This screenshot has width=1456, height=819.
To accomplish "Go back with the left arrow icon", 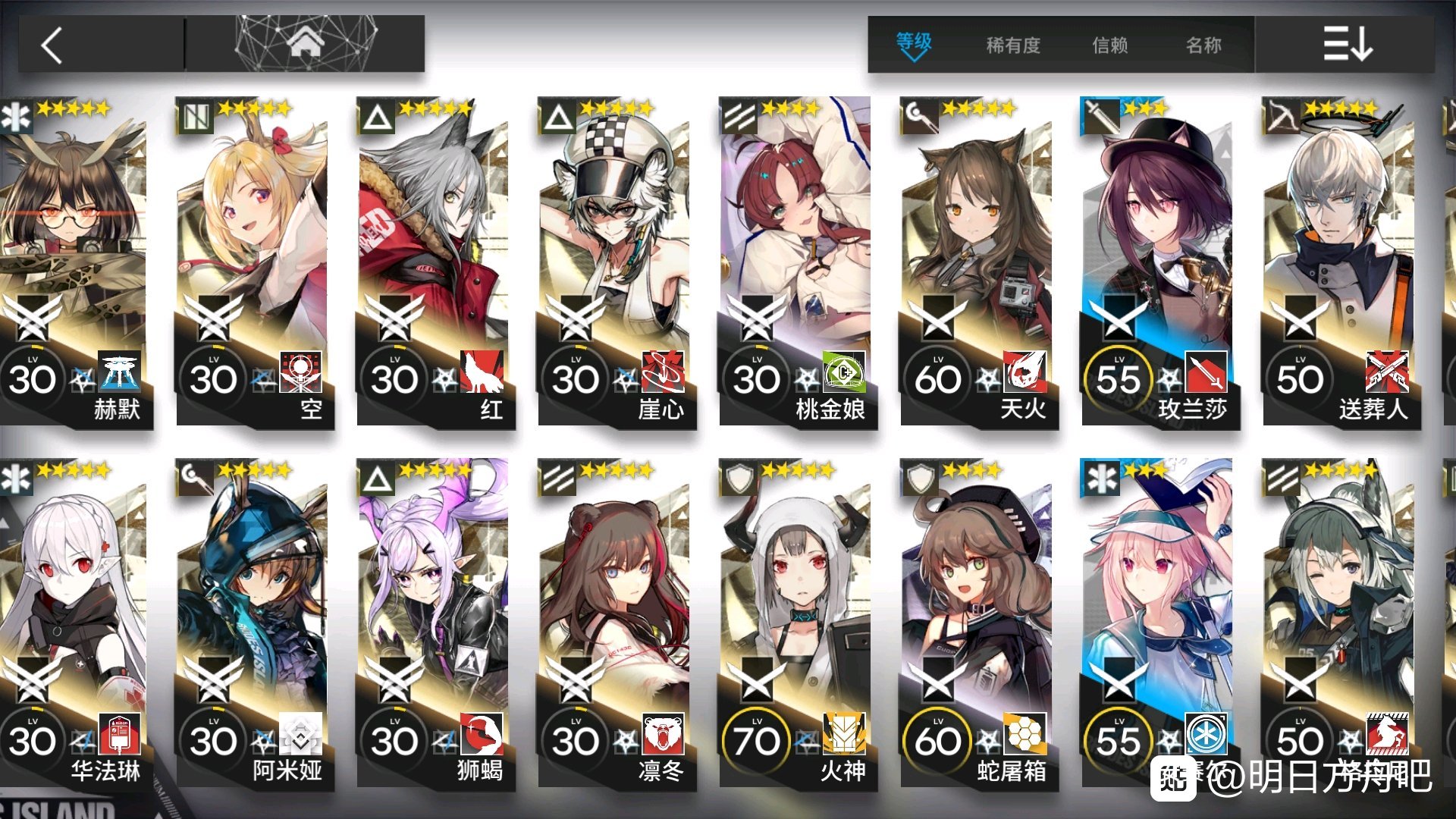I will (52, 45).
